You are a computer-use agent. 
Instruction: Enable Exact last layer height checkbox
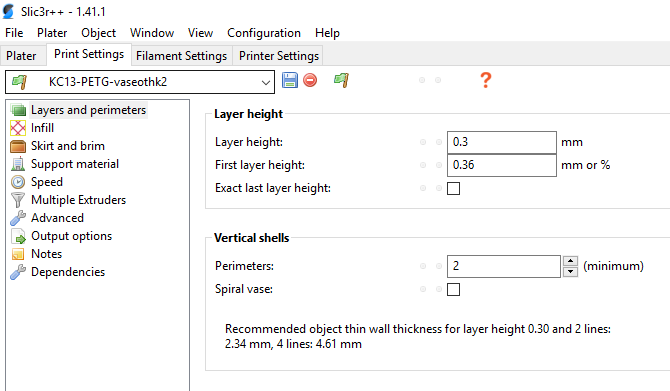(453, 188)
